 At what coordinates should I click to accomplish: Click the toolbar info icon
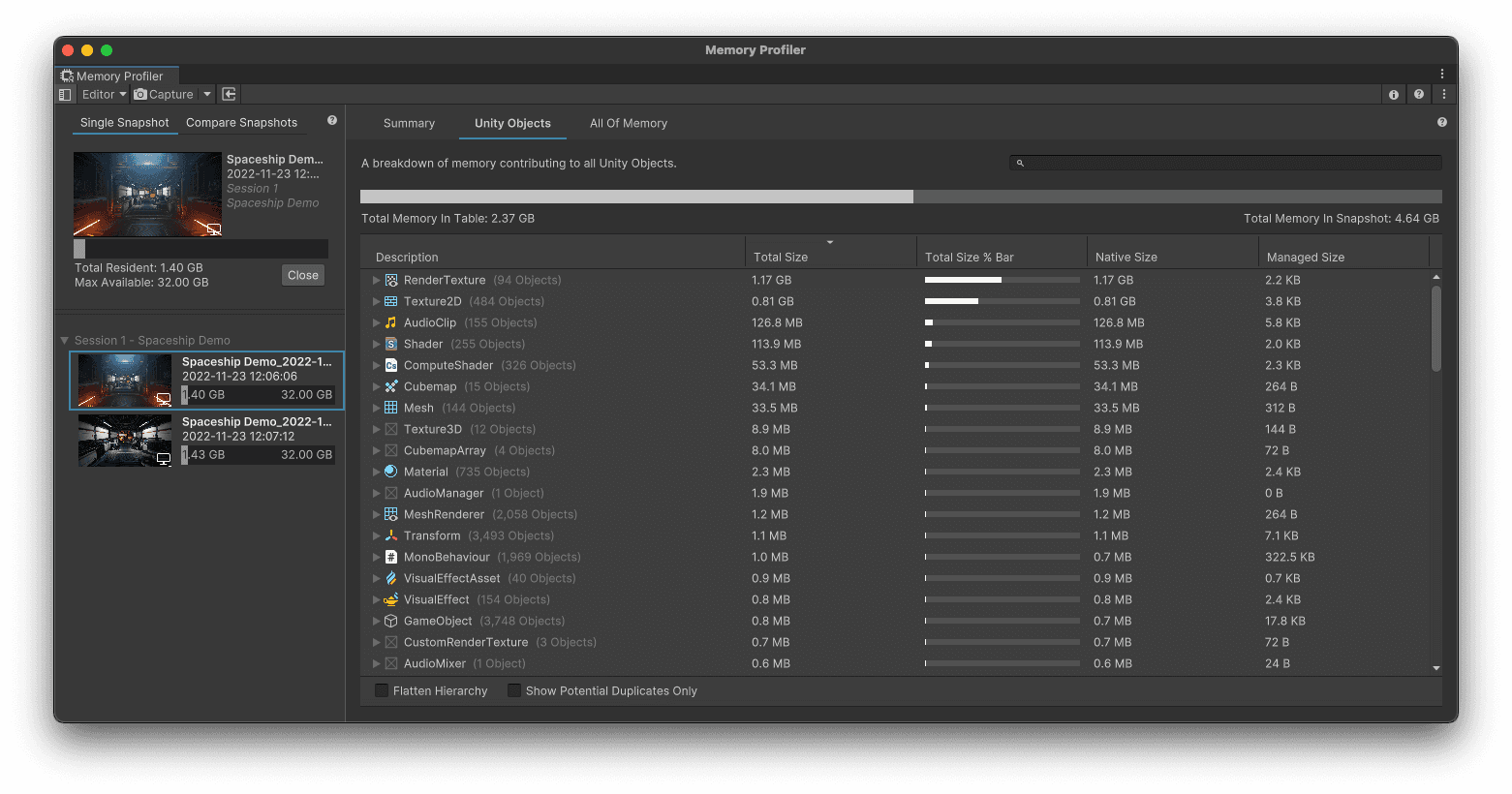point(1394,94)
